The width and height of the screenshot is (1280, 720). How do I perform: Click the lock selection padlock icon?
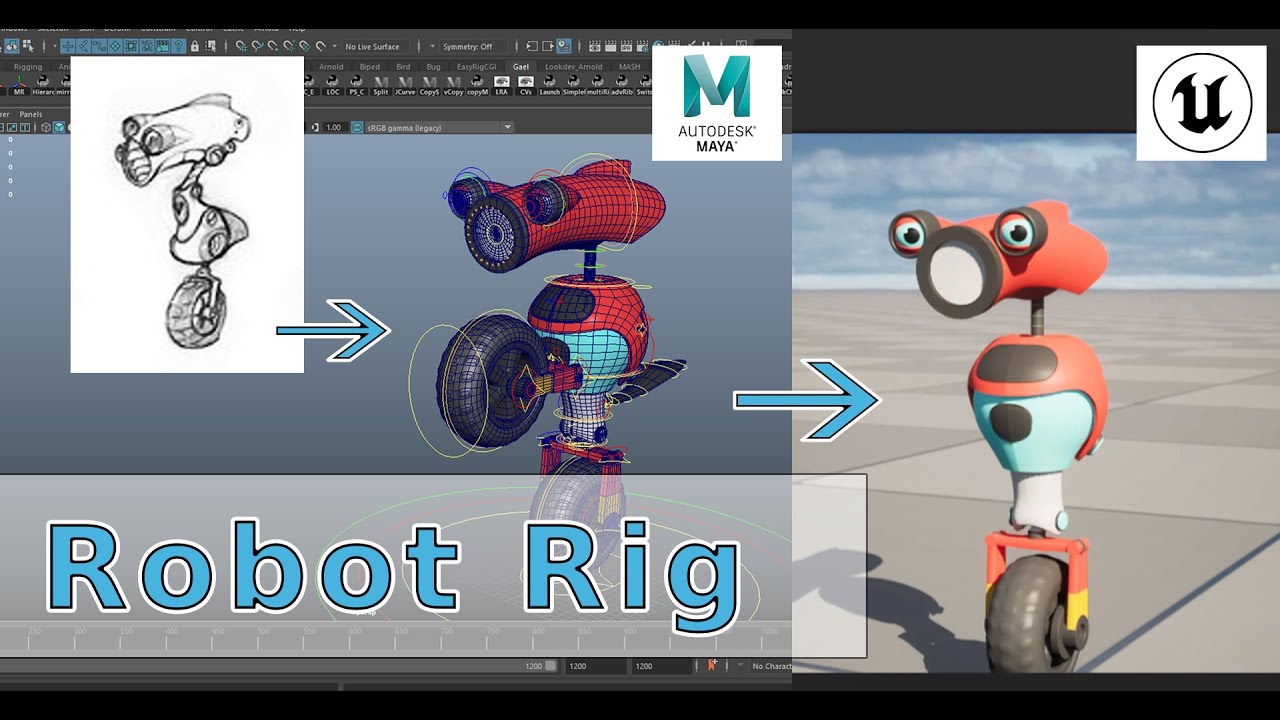[x=194, y=46]
